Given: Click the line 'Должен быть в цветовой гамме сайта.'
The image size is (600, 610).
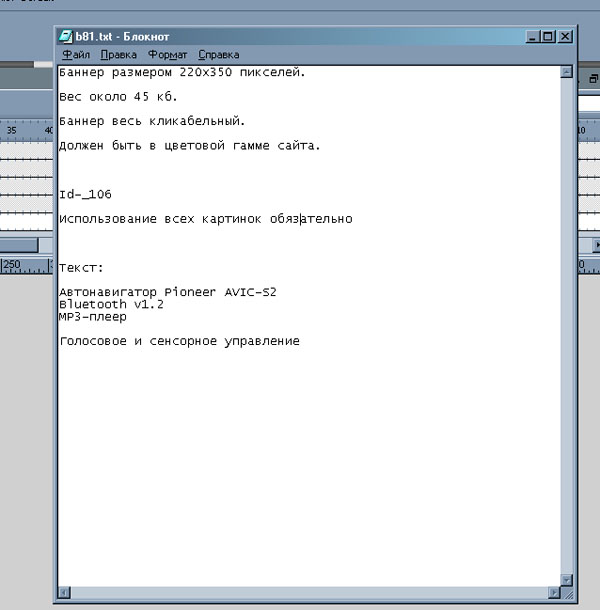Looking at the screenshot, I should point(189,146).
